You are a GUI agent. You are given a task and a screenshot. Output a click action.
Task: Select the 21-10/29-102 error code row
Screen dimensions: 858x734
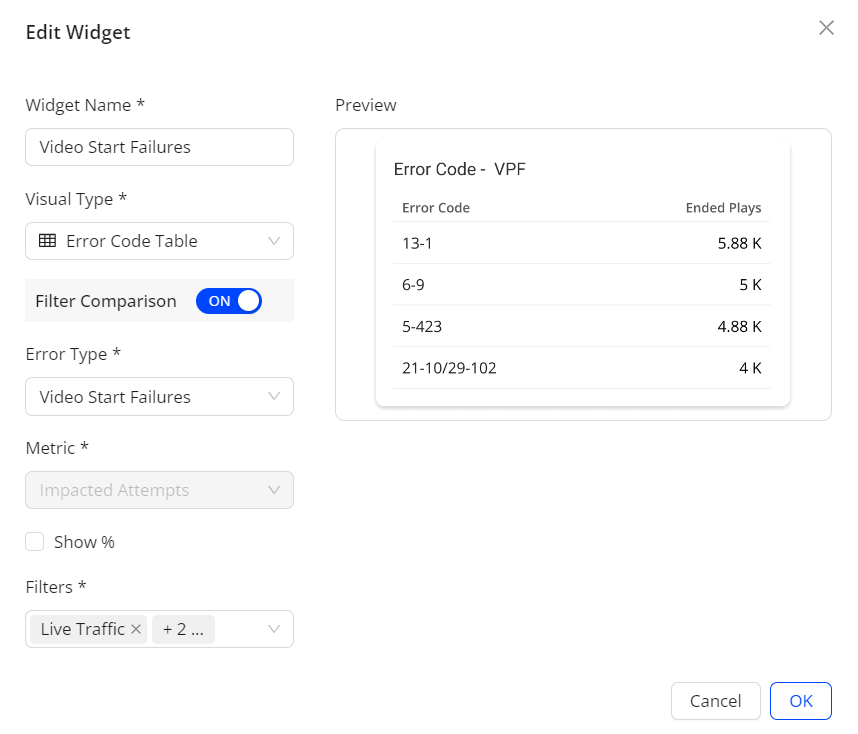581,368
